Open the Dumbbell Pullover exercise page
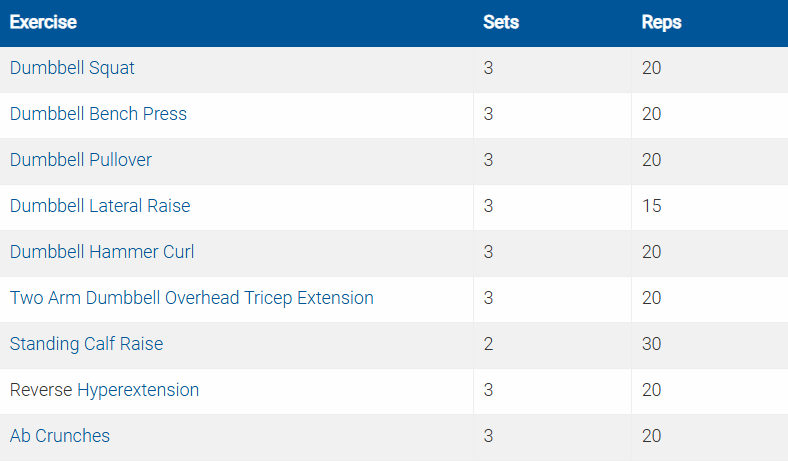This screenshot has height=461, width=788. click(81, 161)
